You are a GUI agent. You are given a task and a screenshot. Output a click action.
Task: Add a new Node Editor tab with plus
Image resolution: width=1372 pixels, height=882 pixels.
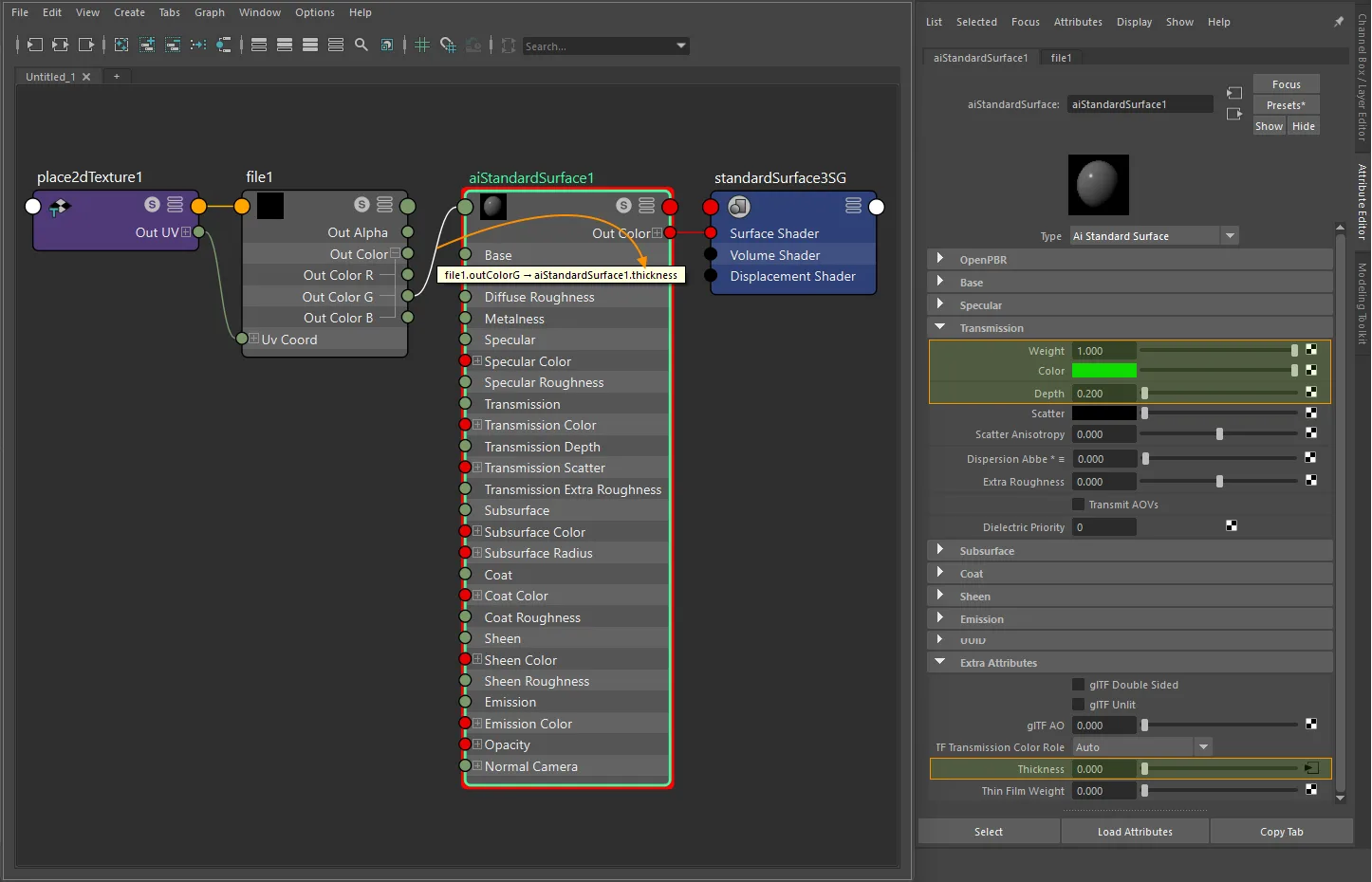click(x=117, y=77)
